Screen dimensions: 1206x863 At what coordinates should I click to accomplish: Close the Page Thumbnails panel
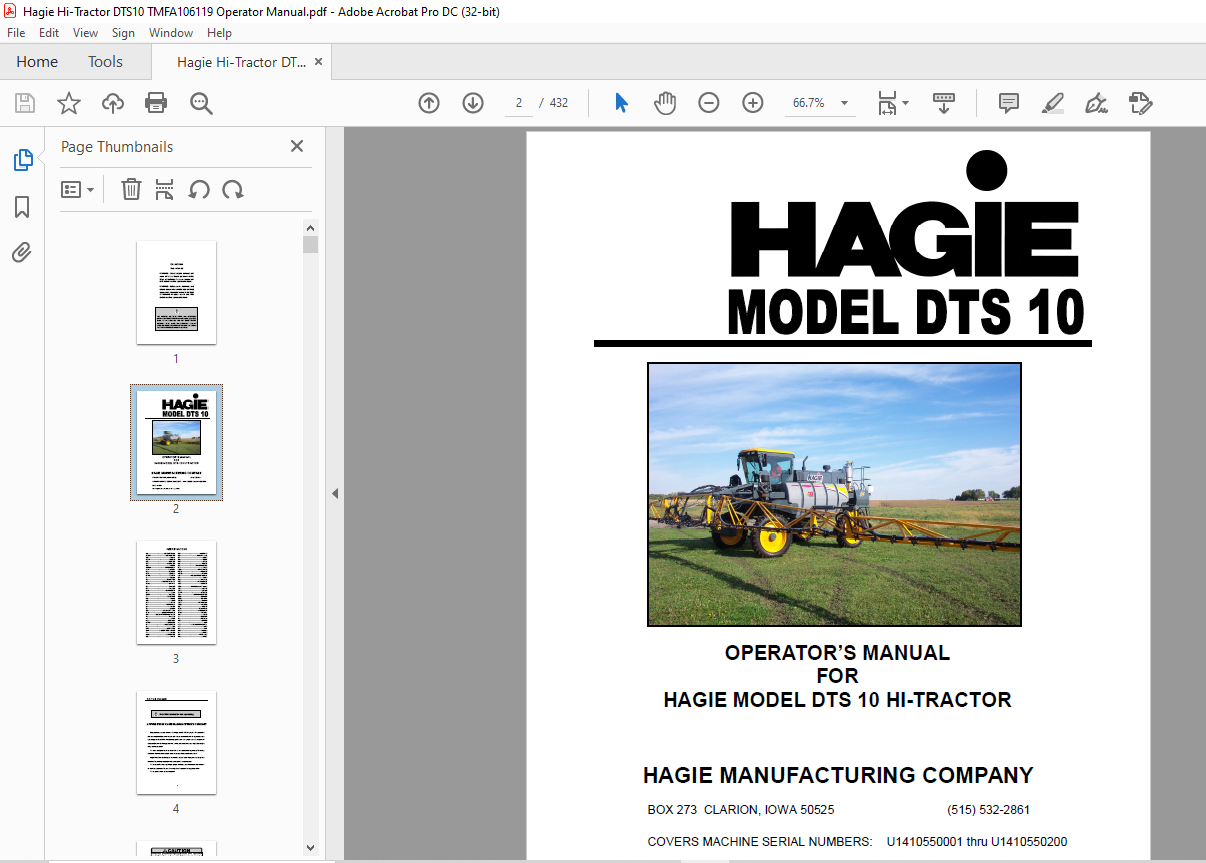point(297,146)
